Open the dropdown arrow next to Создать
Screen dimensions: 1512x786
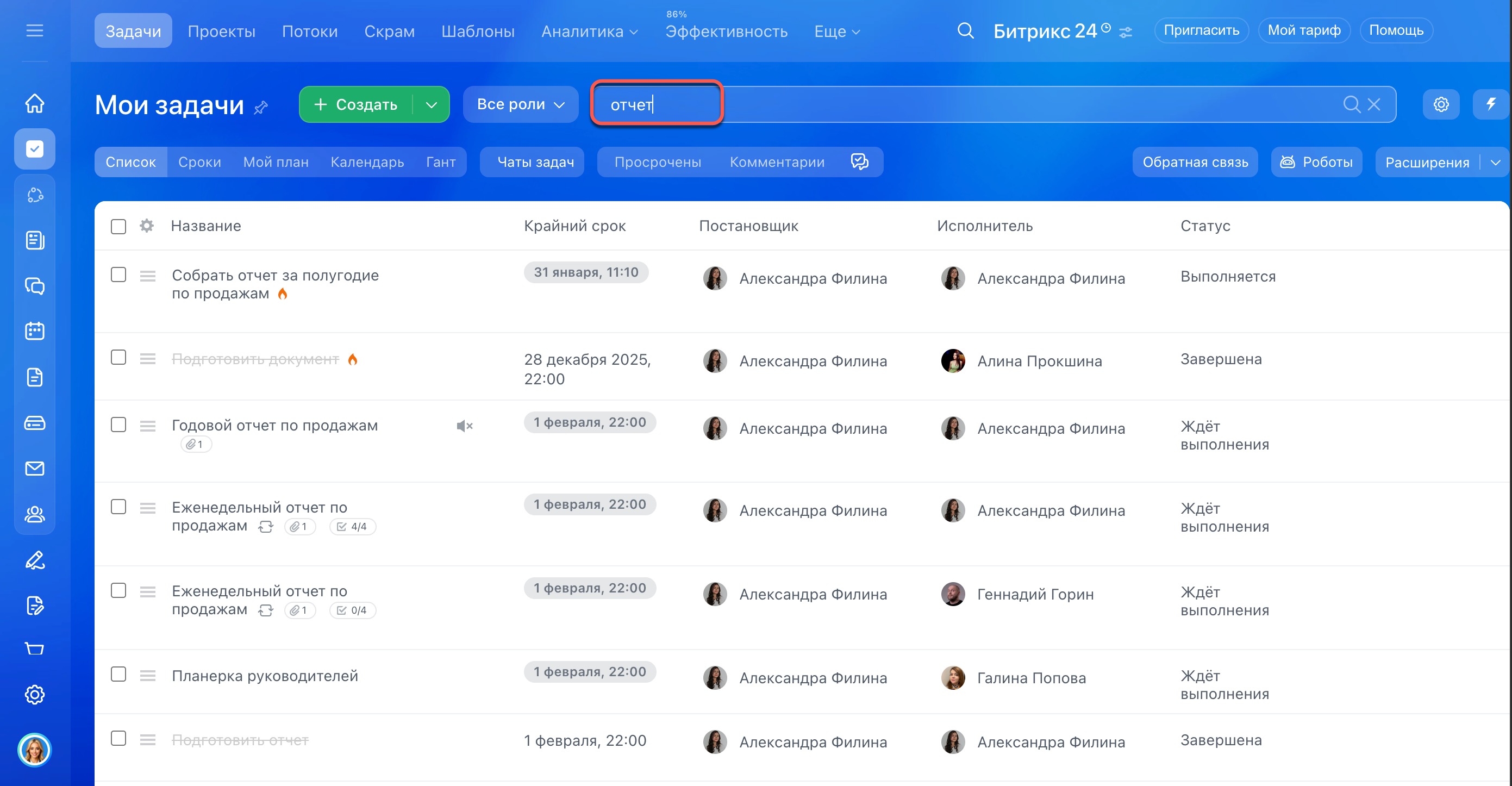coord(432,104)
